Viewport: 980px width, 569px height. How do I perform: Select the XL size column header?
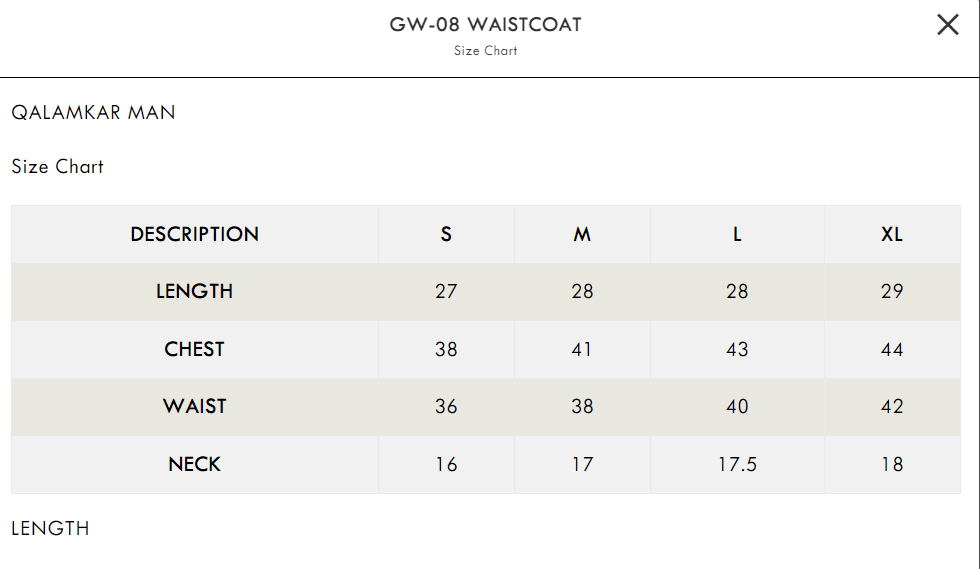[x=892, y=234]
